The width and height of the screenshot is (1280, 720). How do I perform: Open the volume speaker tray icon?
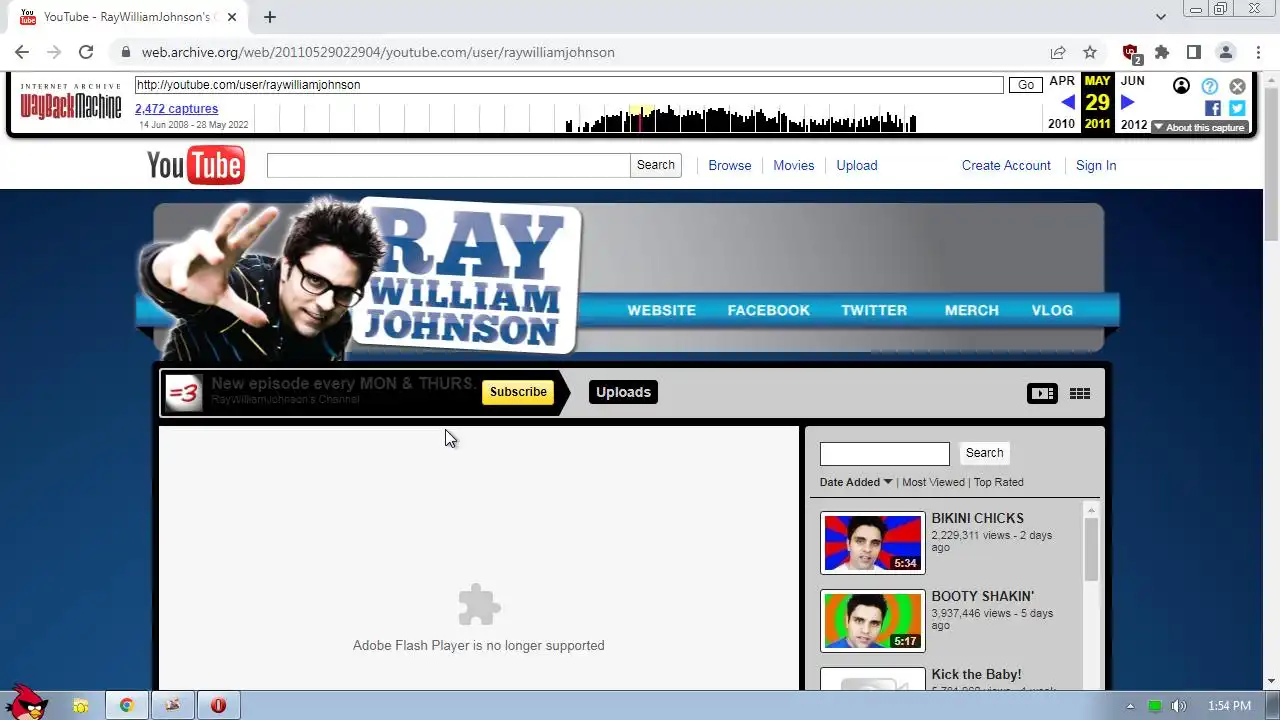tap(1179, 706)
